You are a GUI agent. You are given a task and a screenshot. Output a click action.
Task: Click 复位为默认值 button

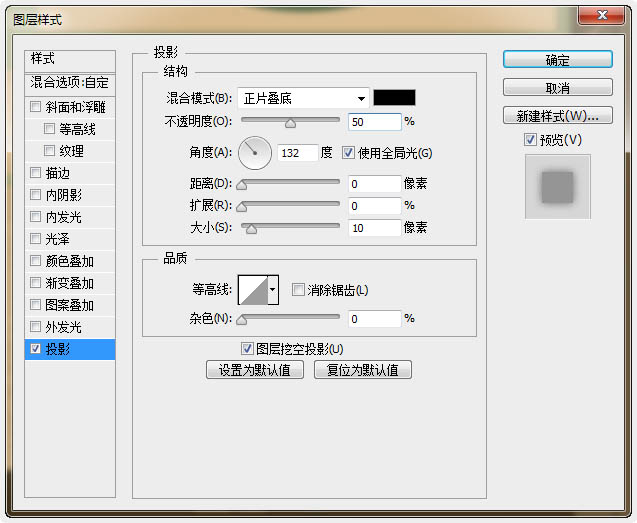[x=363, y=370]
